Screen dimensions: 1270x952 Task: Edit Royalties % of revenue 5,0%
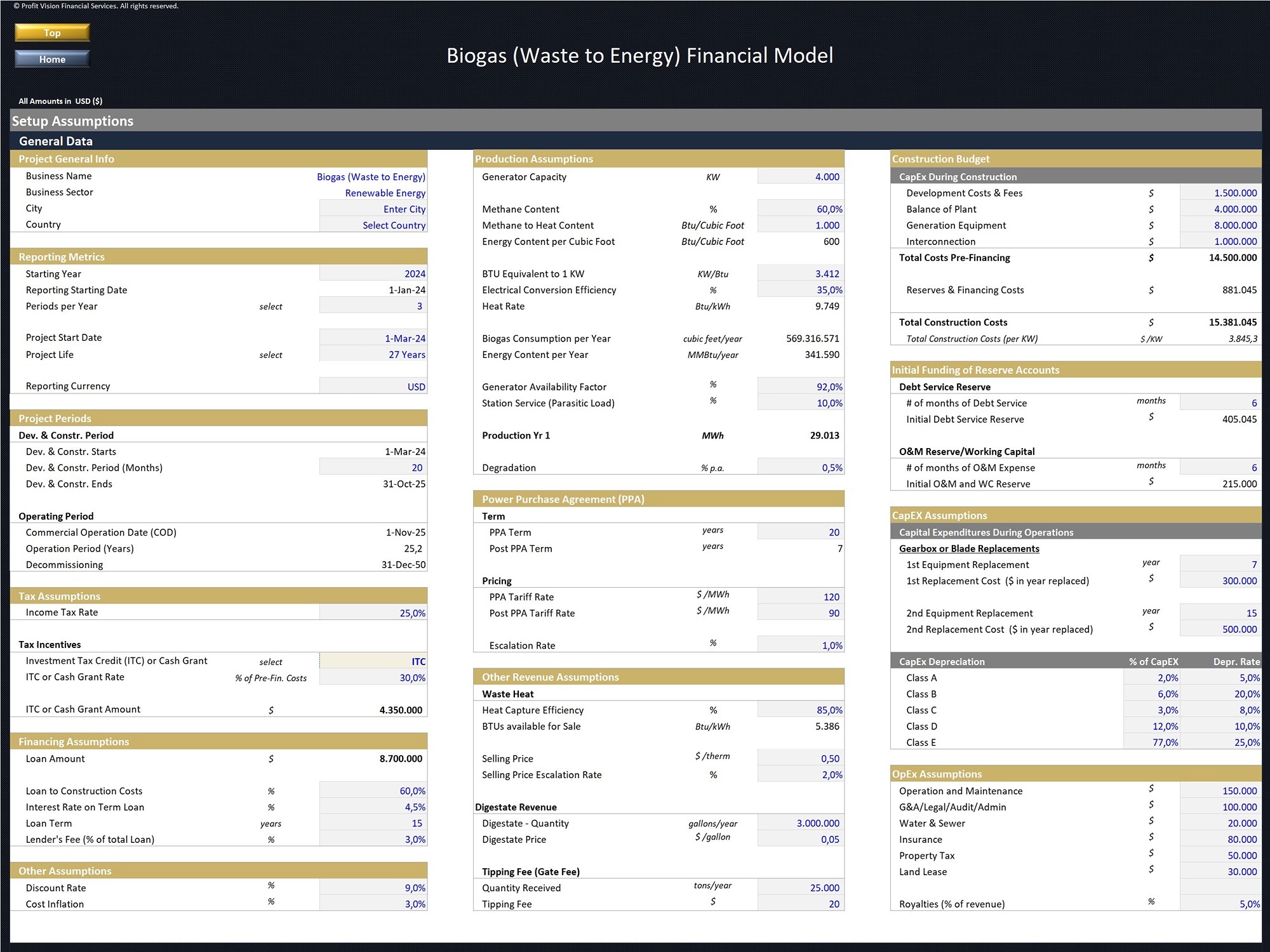1220,904
